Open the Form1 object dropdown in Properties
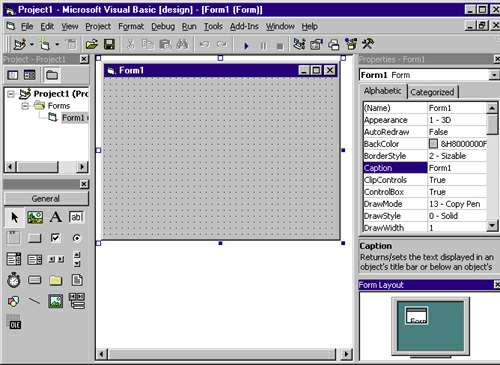 [x=494, y=75]
